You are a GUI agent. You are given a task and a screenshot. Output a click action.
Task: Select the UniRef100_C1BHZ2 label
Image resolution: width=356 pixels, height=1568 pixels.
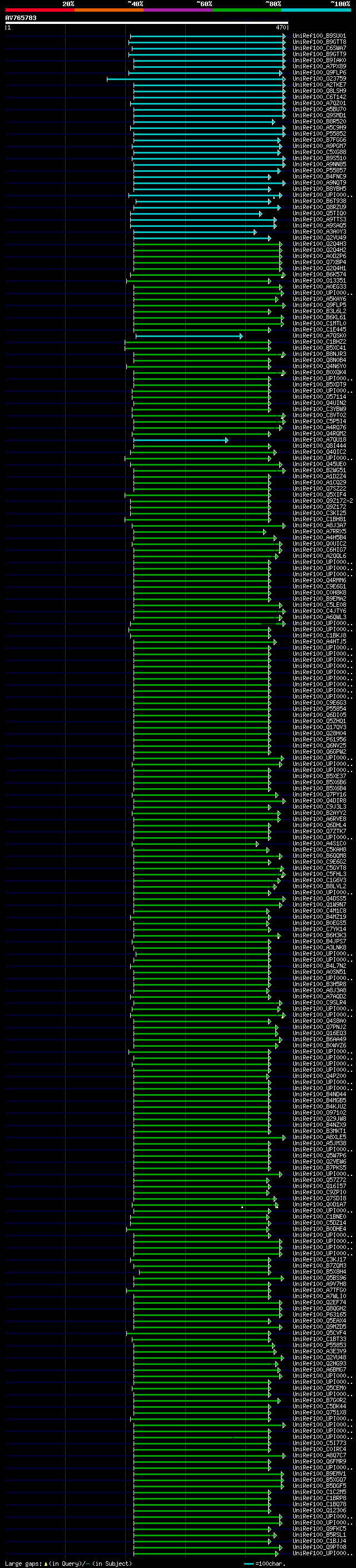319,342
